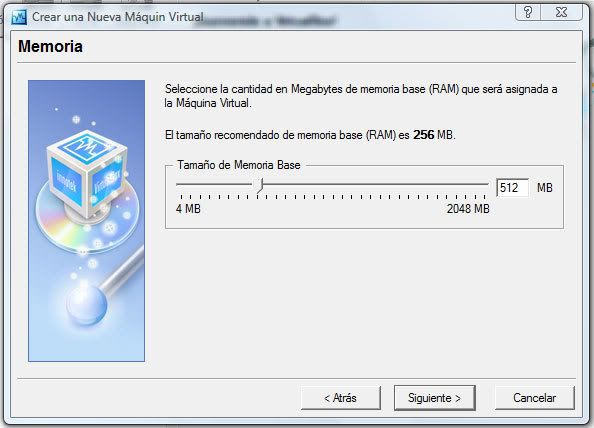Click the MB unit label beside field
Image resolution: width=594 pixels, height=428 pixels.
pos(545,187)
